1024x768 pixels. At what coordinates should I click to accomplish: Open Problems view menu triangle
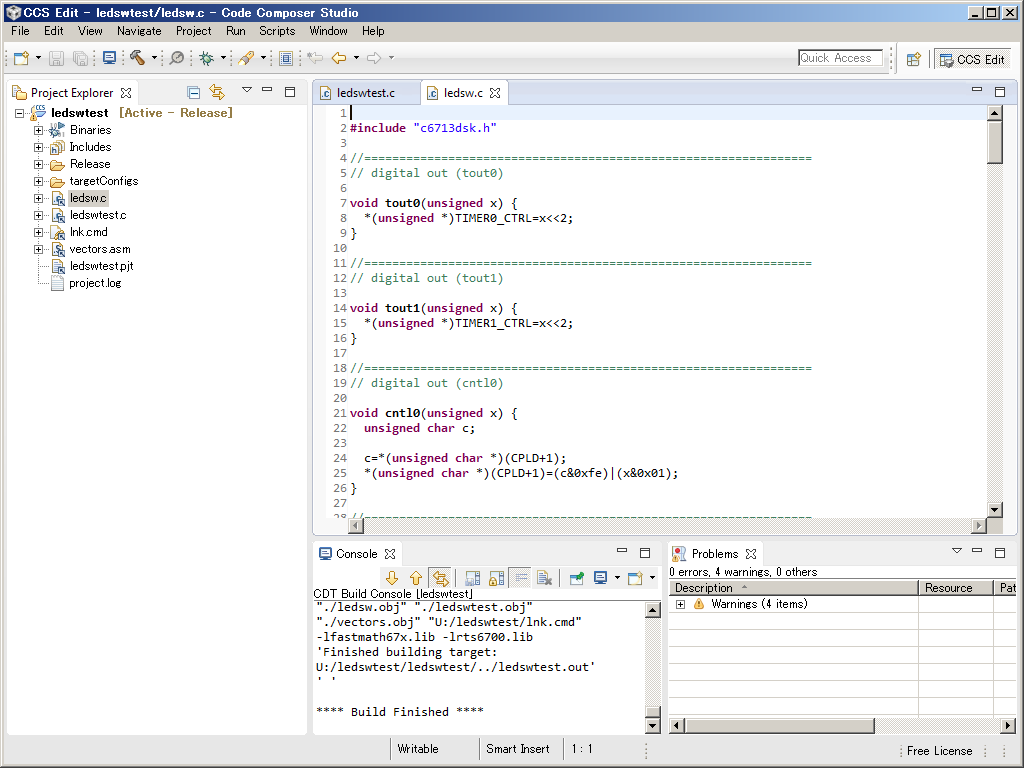(957, 551)
